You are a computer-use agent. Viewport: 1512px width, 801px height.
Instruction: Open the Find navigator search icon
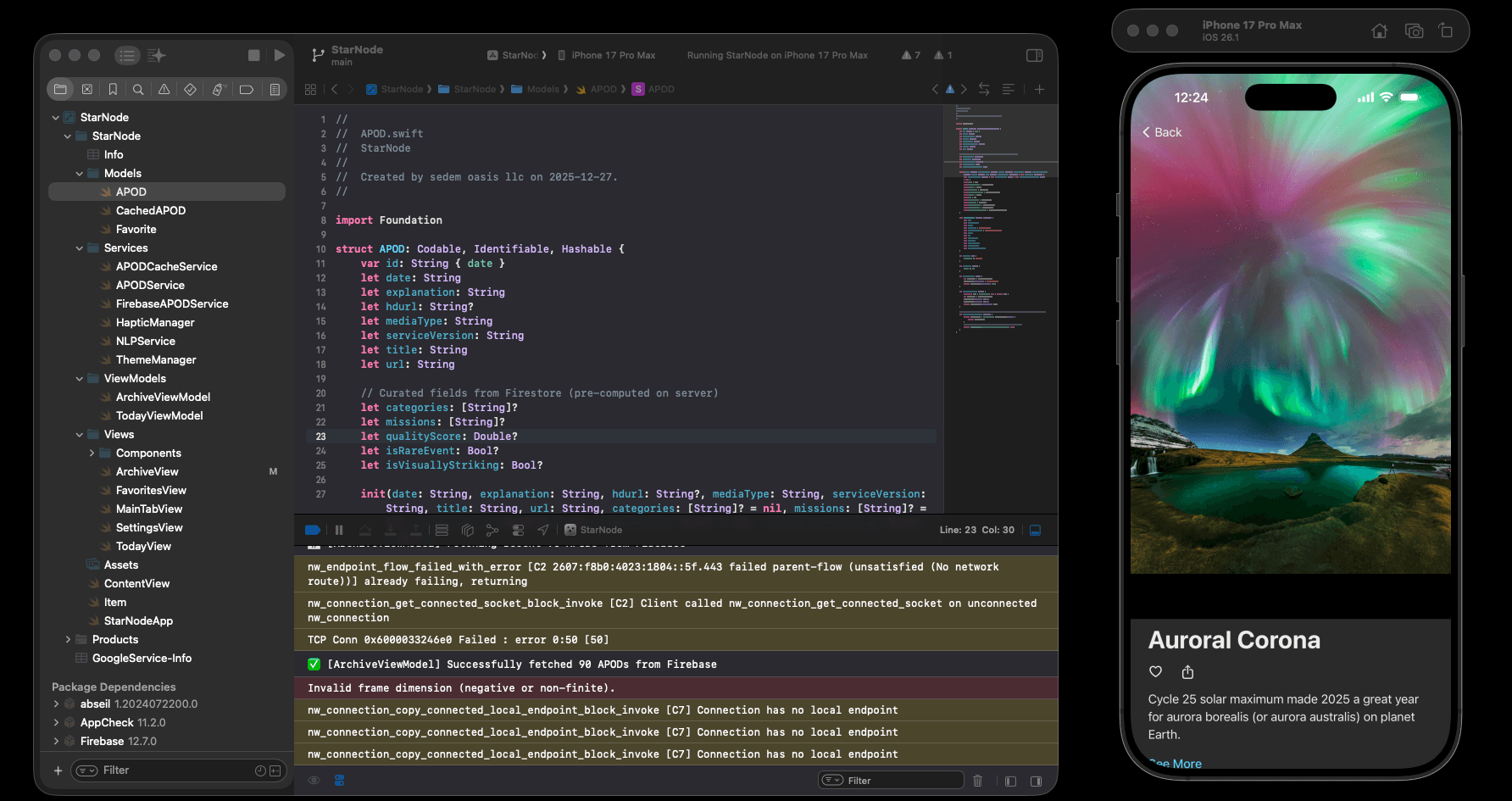[138, 89]
